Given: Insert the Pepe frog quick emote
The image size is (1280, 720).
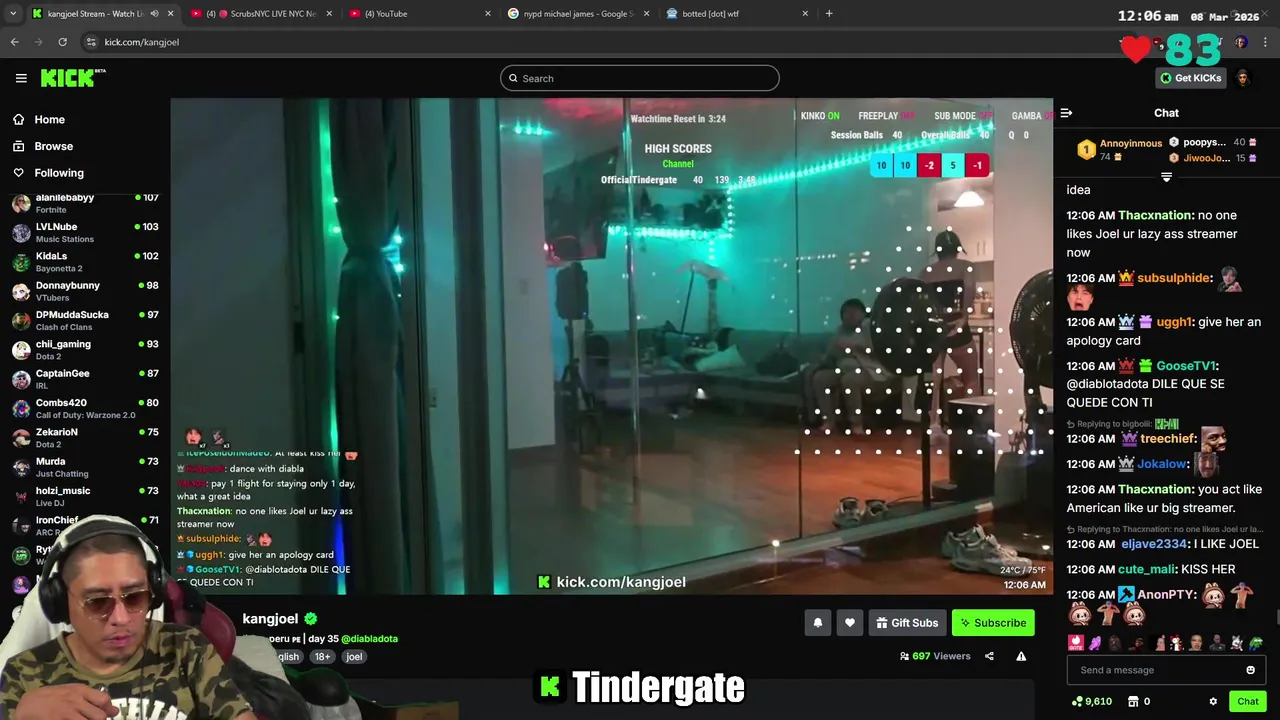Looking at the screenshot, I should [1256, 643].
